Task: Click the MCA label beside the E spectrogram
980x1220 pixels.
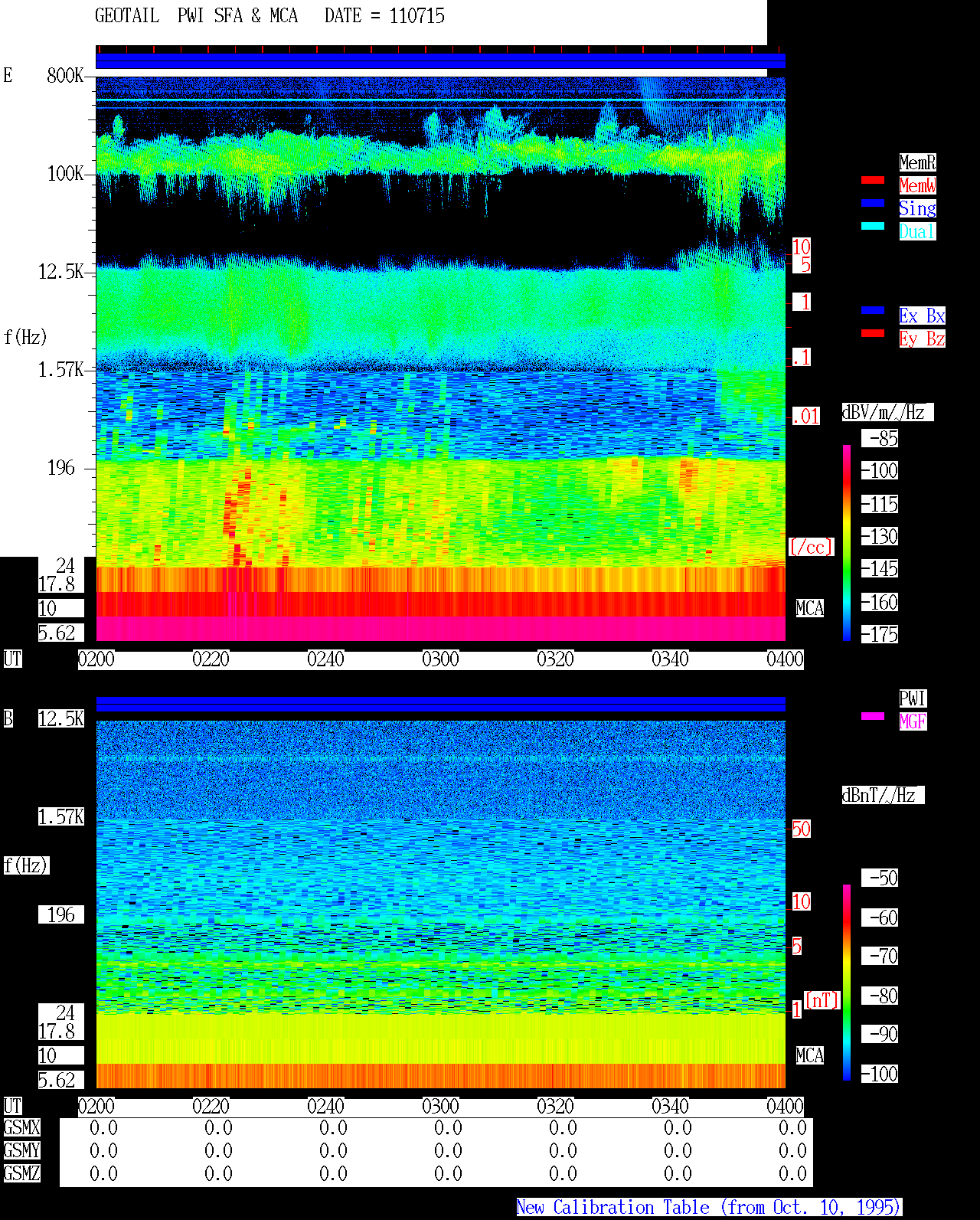Action: [x=810, y=609]
